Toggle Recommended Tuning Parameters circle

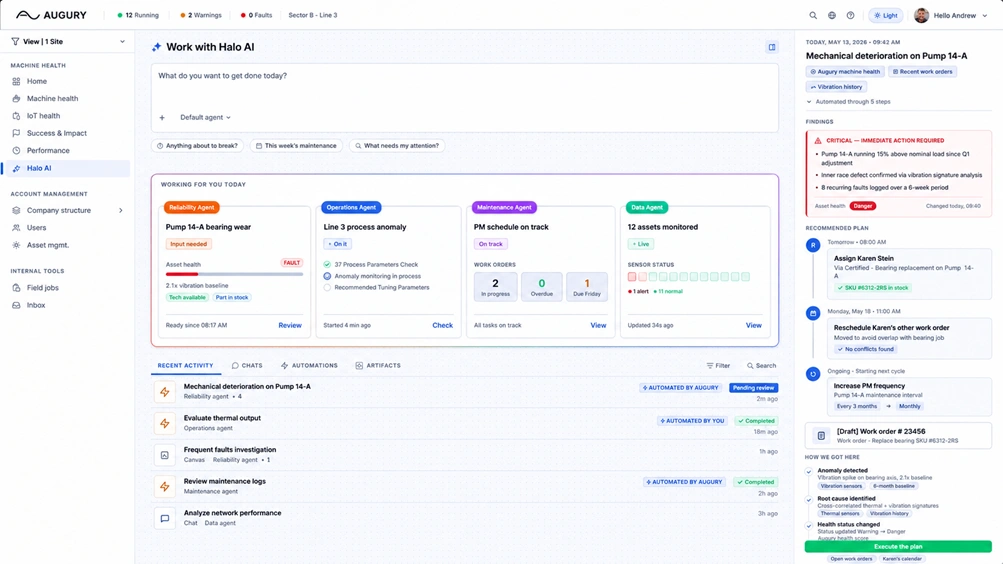click(327, 288)
